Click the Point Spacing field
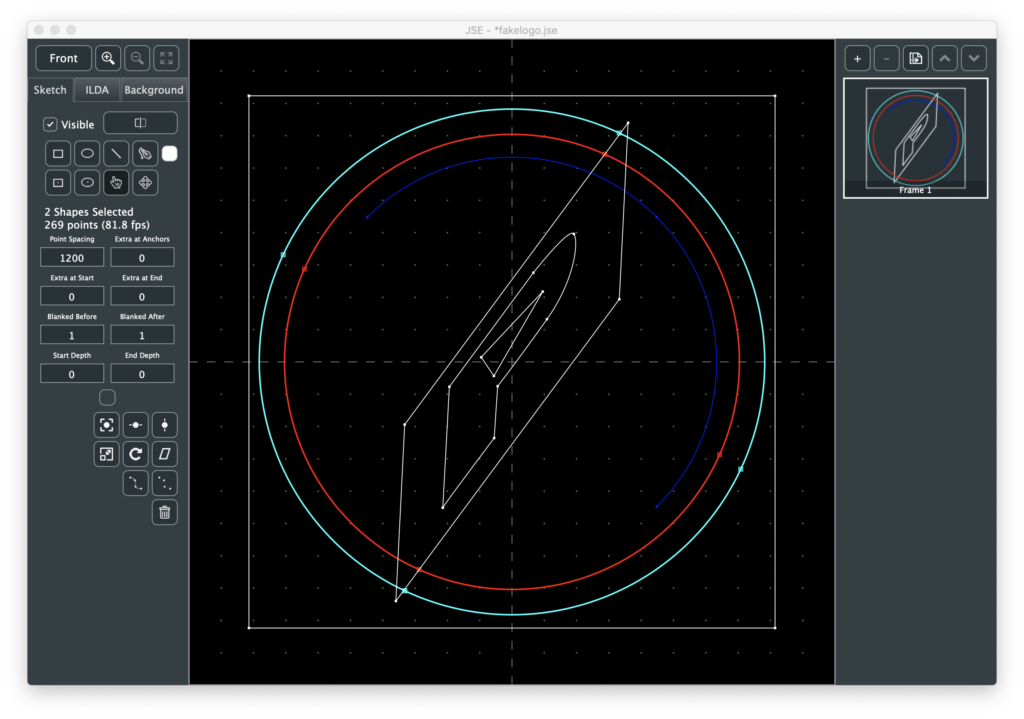 point(72,258)
